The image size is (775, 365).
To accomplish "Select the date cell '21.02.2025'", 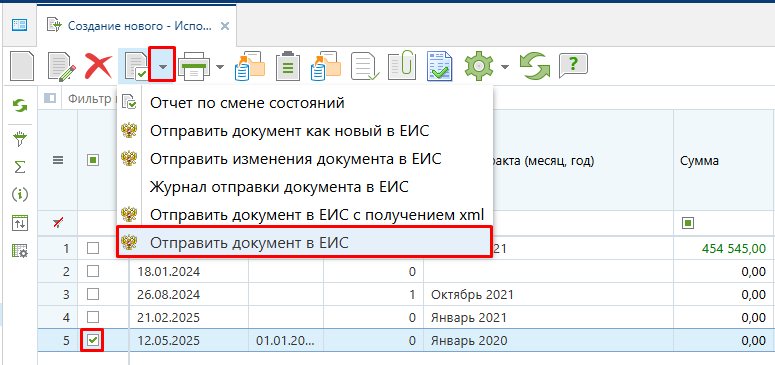I will point(189,317).
